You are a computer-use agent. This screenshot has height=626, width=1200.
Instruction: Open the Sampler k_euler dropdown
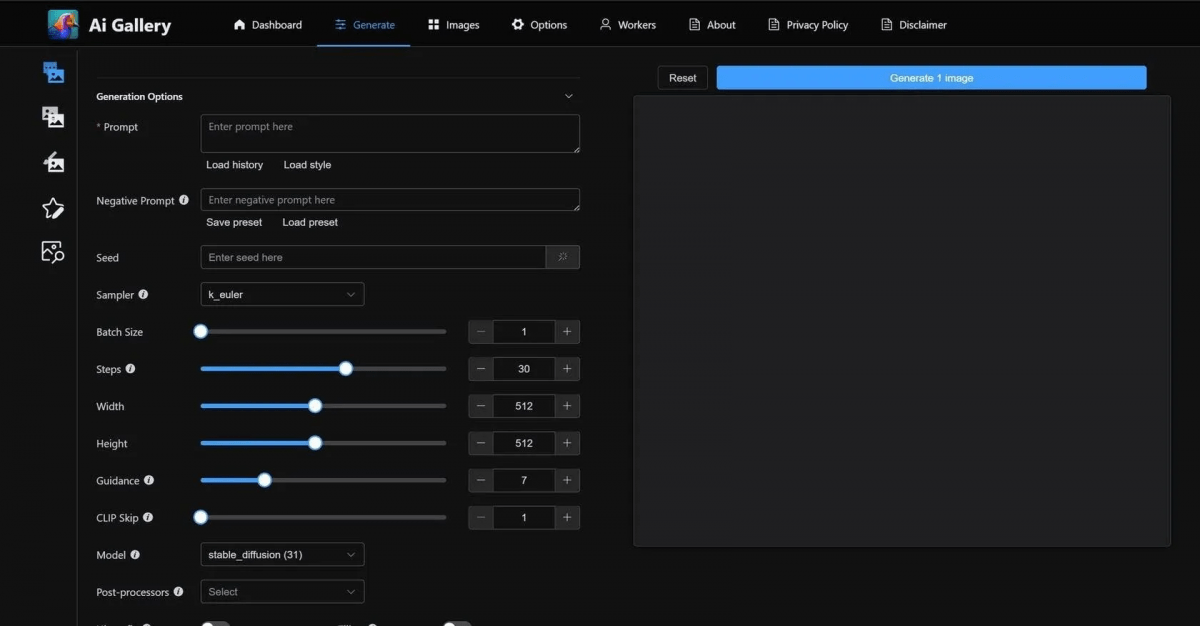[x=282, y=295]
